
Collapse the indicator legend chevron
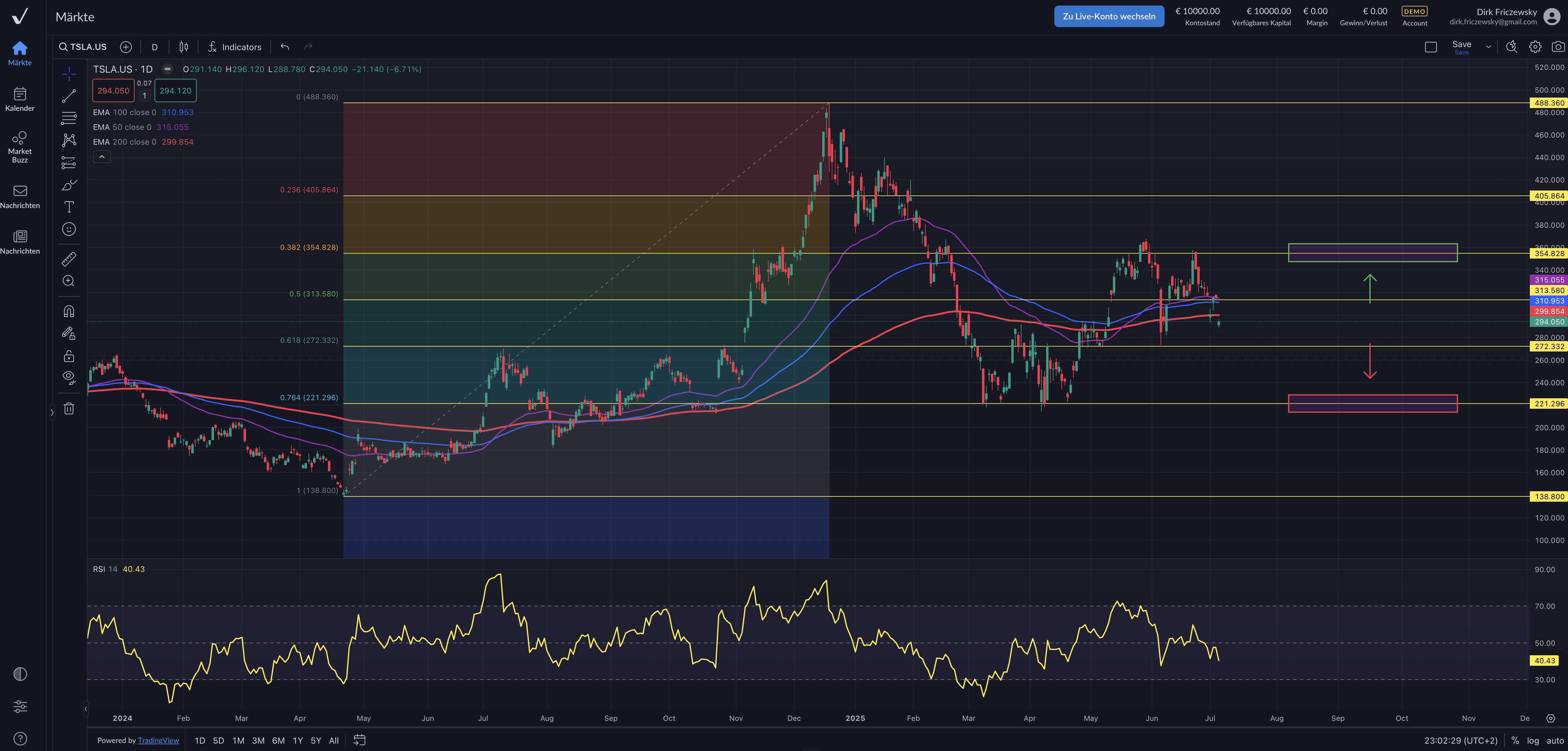point(102,157)
